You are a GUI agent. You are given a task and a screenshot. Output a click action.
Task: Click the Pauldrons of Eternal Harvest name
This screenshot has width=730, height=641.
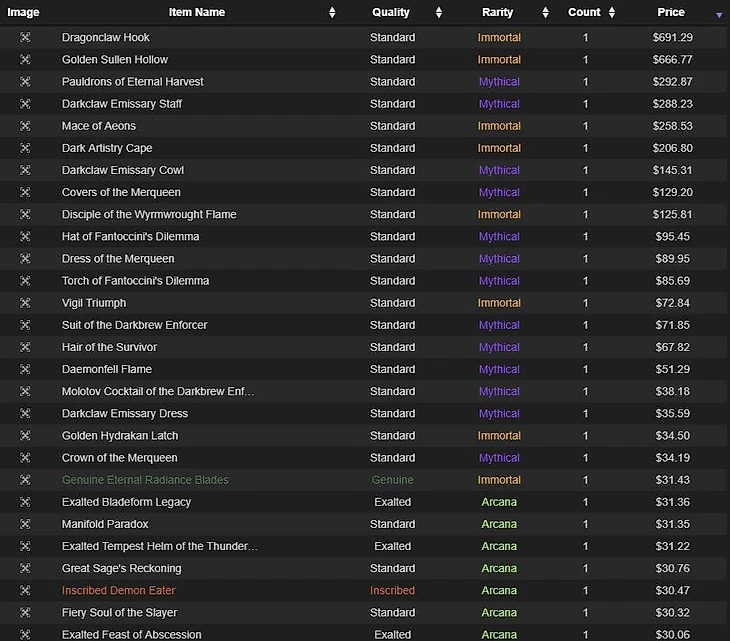pyautogui.click(x=133, y=82)
